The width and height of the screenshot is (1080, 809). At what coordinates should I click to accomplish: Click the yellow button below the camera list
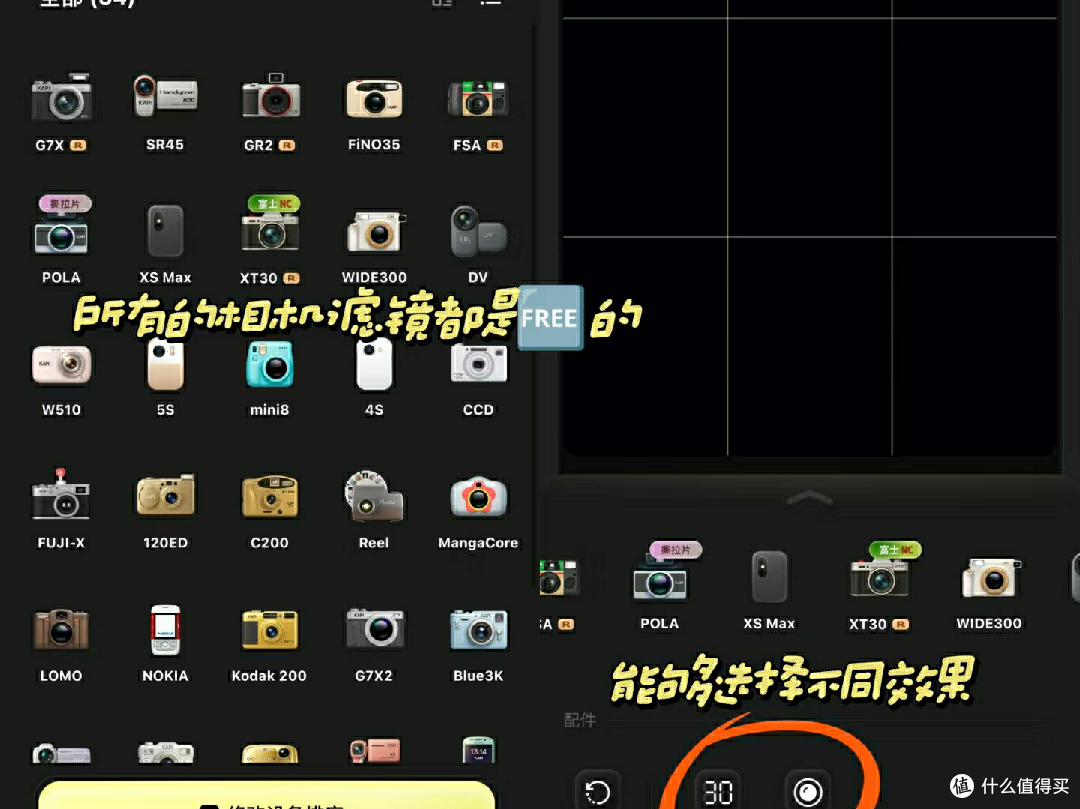(x=267, y=795)
